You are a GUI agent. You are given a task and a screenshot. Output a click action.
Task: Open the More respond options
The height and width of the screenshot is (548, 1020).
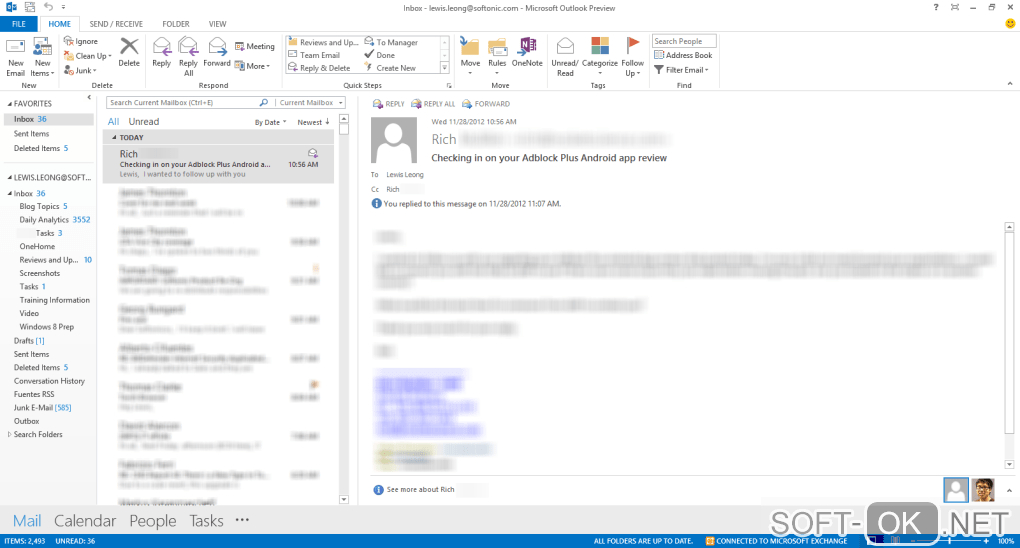[252, 66]
